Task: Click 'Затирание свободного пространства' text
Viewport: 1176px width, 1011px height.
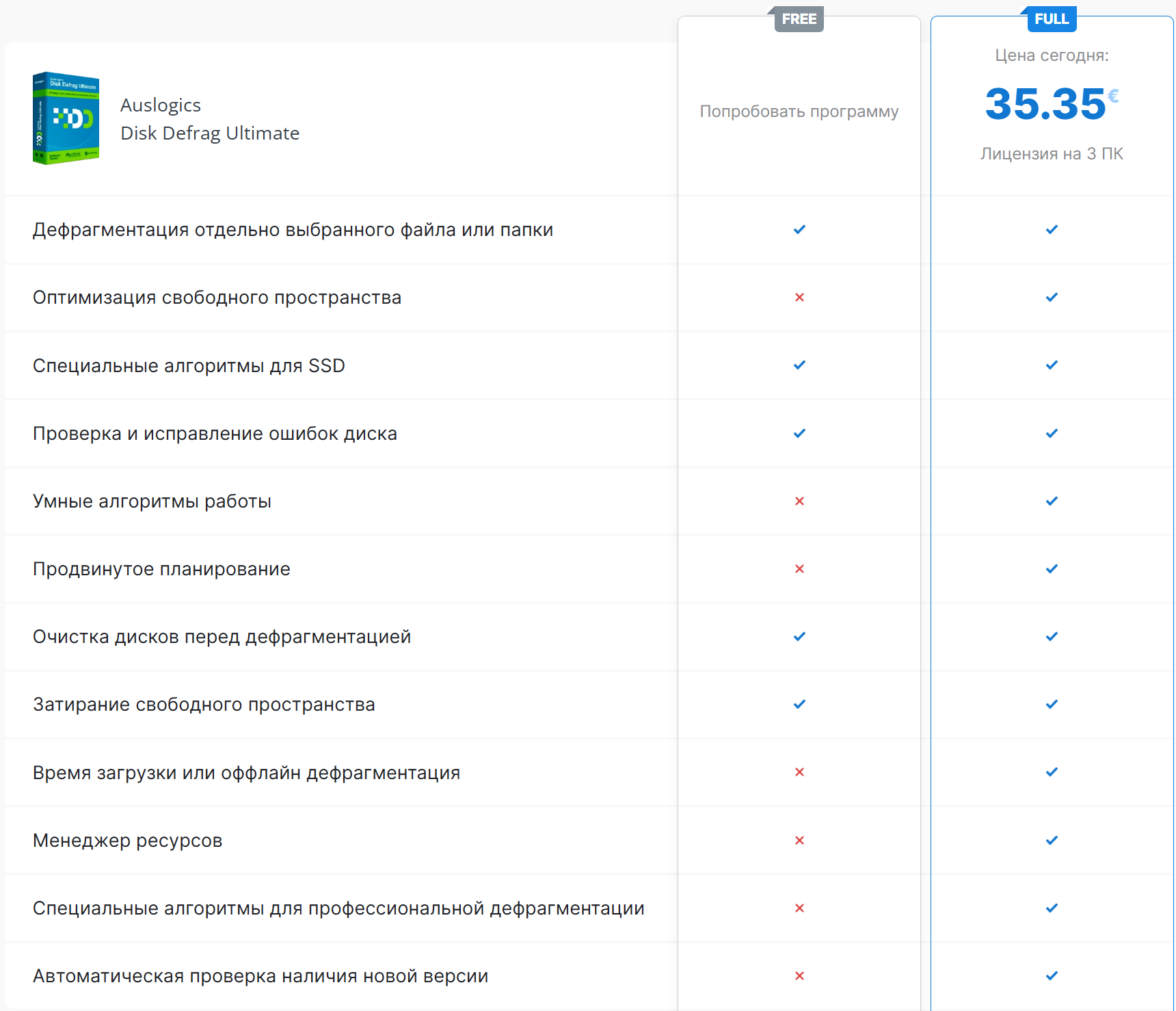Action: click(x=204, y=705)
